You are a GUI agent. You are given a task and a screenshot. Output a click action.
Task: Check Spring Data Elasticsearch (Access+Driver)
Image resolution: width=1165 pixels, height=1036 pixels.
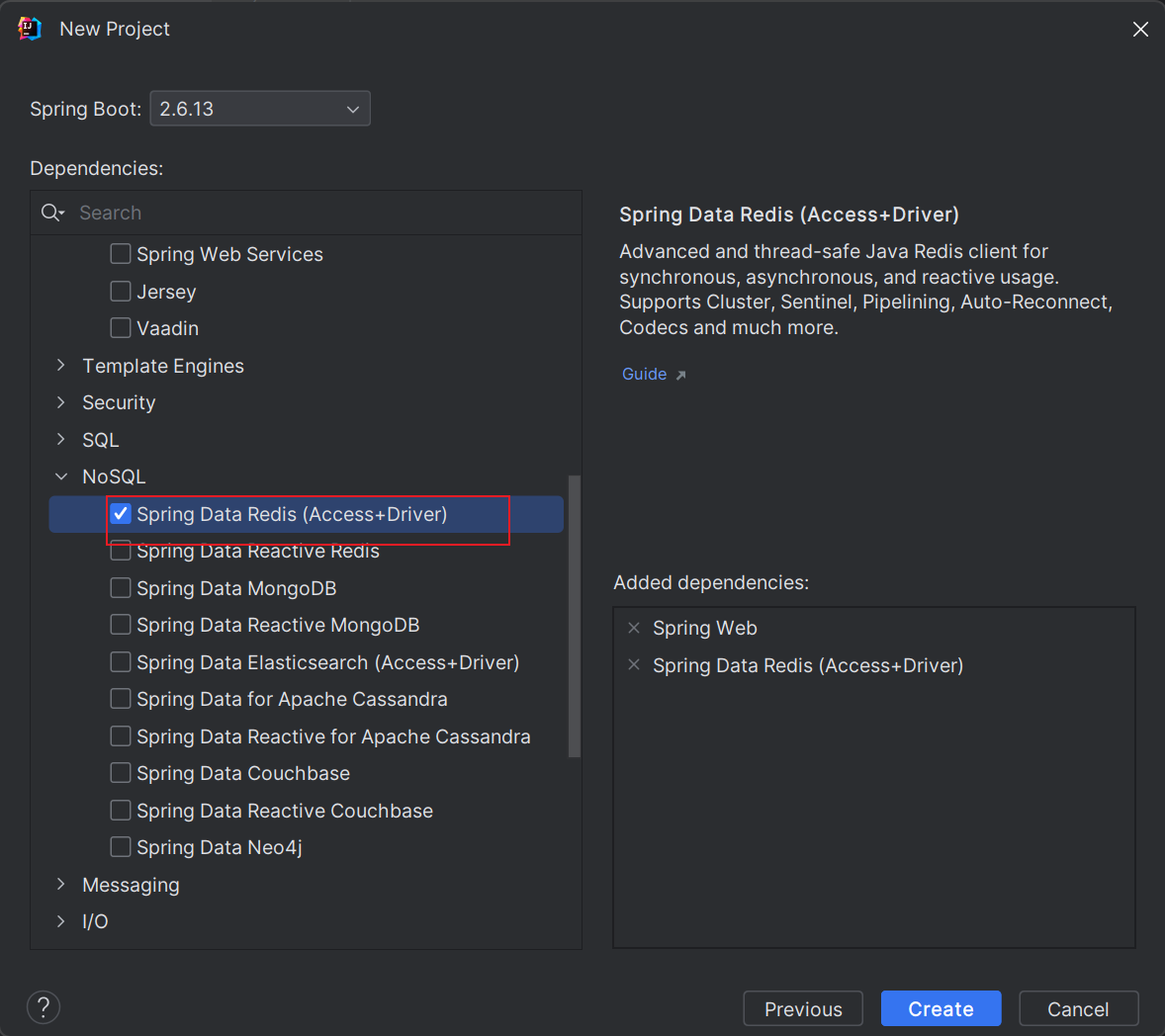(x=121, y=662)
